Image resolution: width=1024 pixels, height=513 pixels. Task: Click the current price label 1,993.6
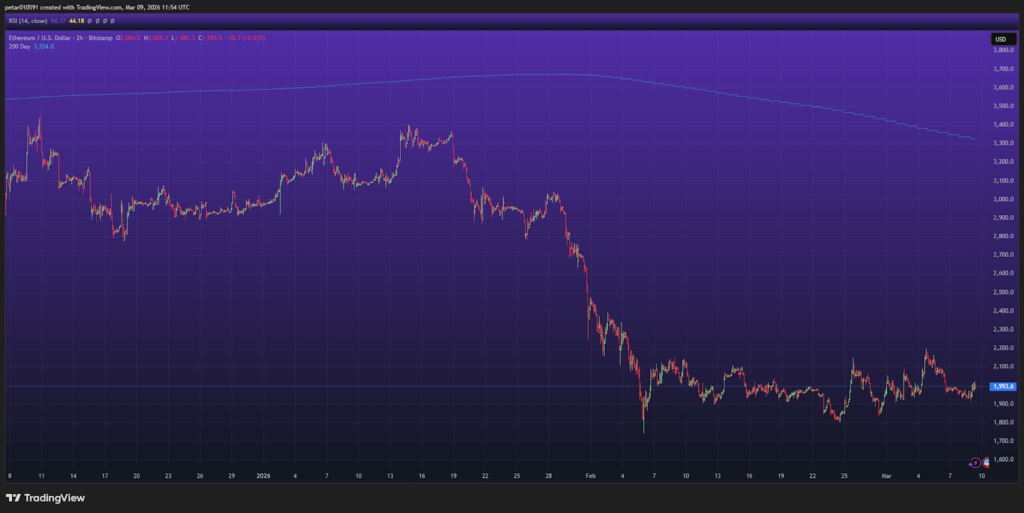[x=1002, y=386]
